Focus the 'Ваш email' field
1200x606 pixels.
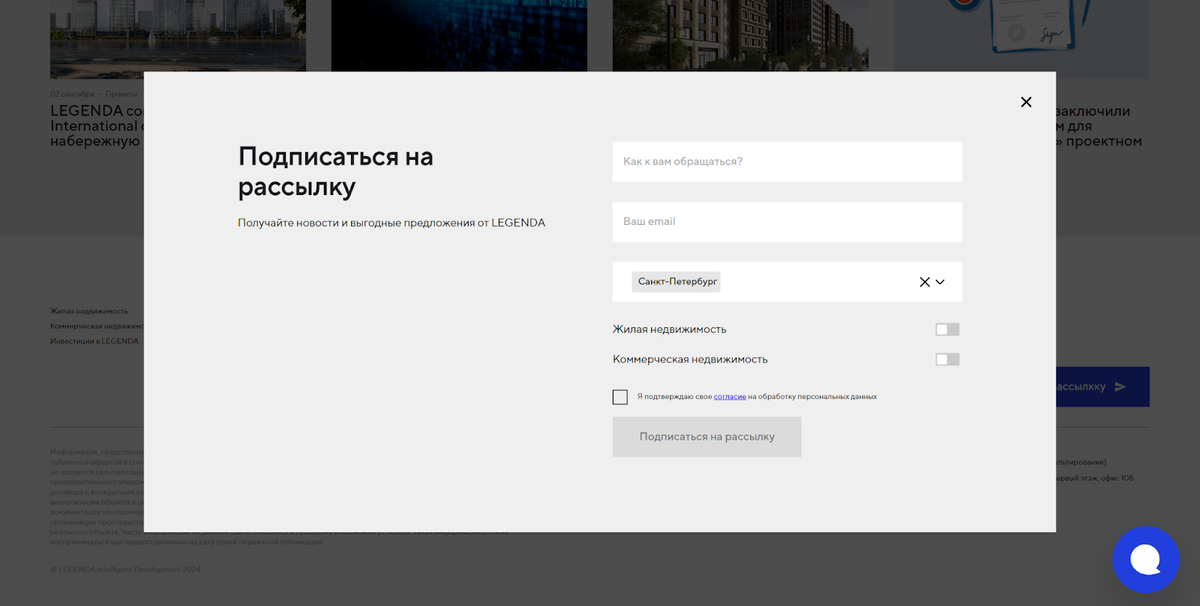click(787, 222)
